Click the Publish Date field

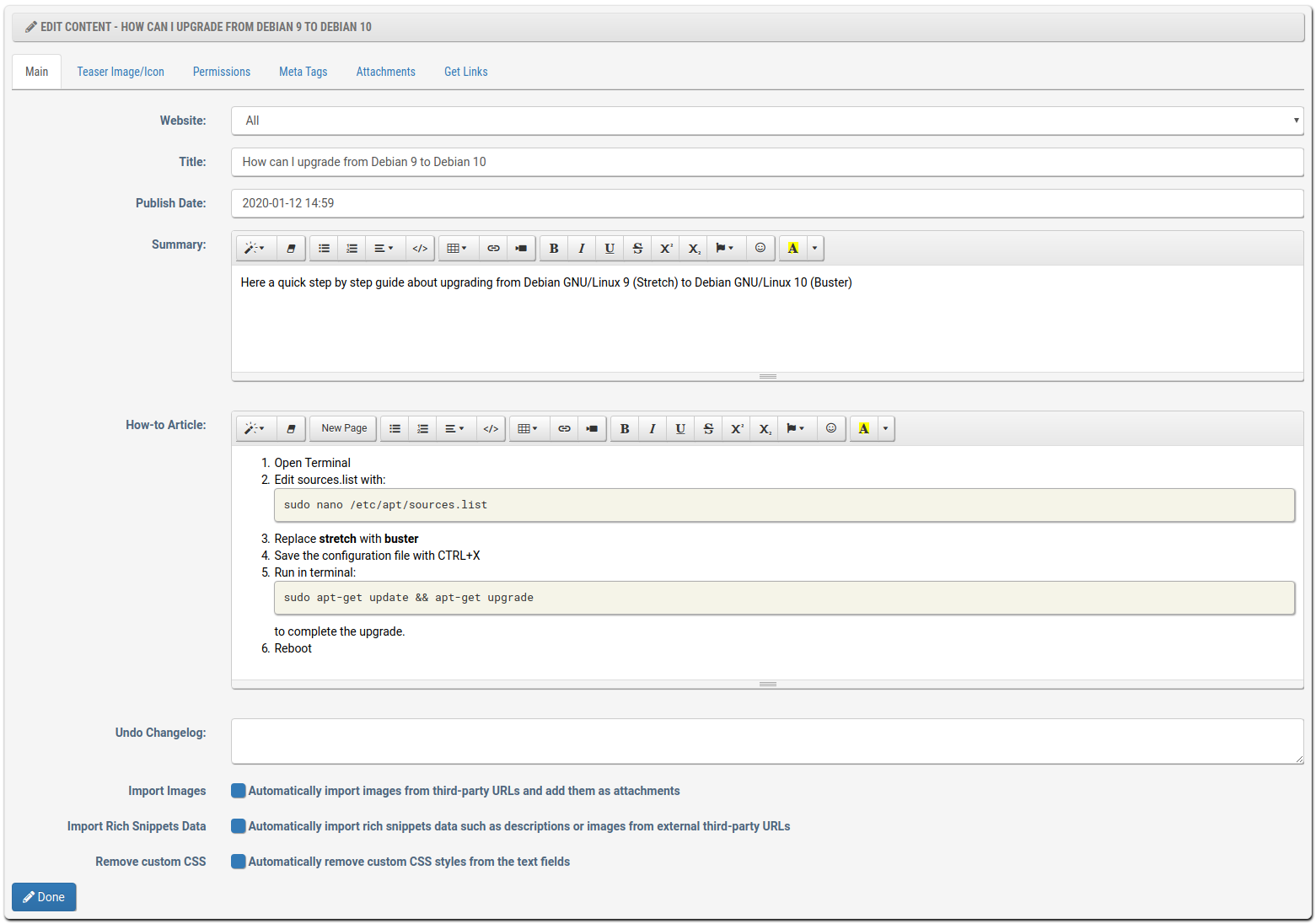coord(767,203)
